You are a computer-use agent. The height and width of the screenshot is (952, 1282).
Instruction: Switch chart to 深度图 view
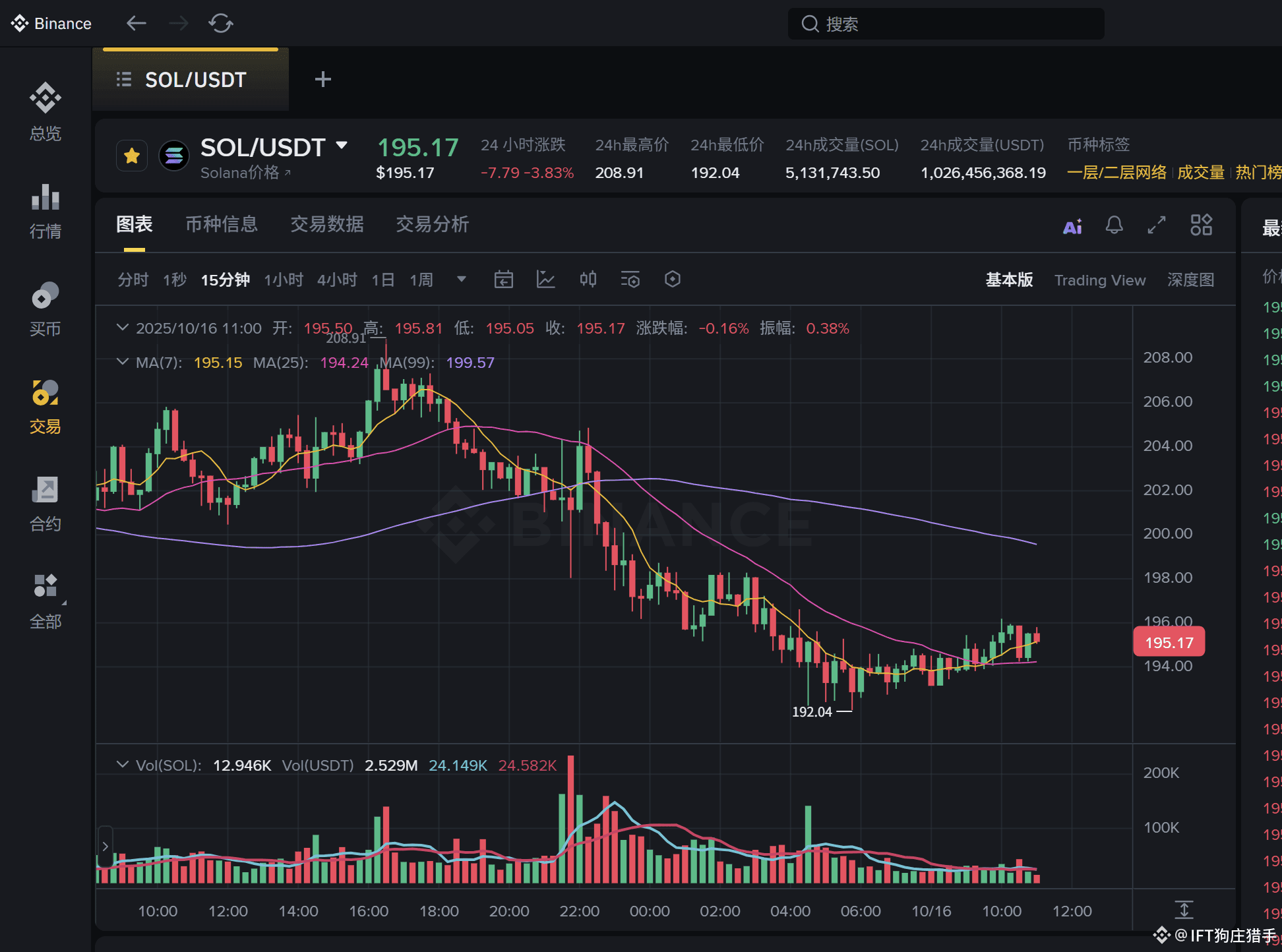(x=1190, y=280)
